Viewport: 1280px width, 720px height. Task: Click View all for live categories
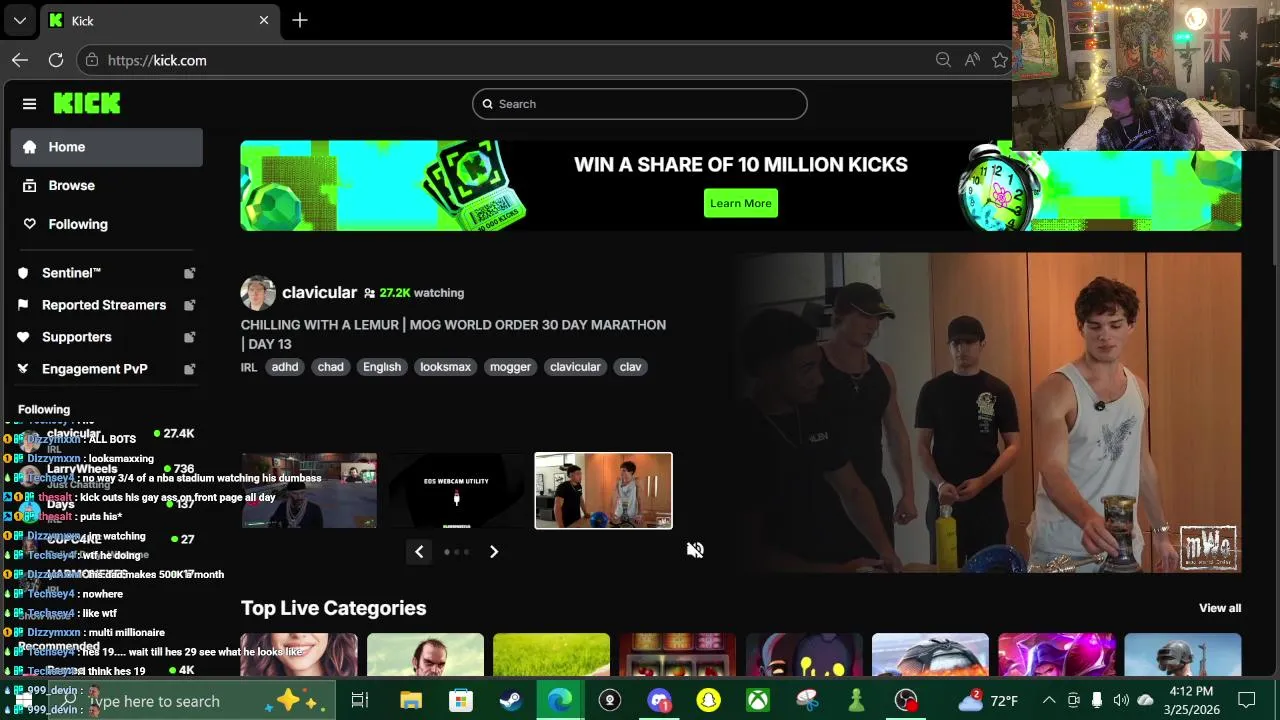[1220, 608]
